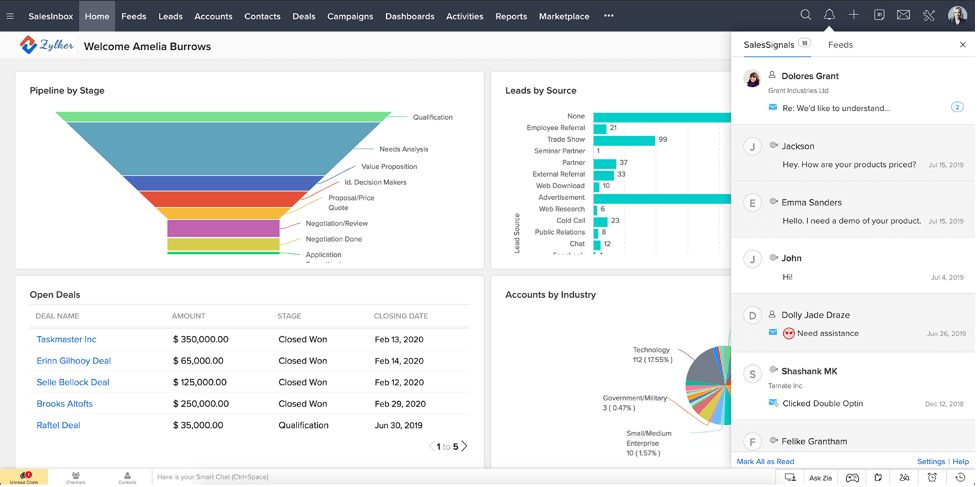
Task: Click the Zylker company logo
Action: 46,45
